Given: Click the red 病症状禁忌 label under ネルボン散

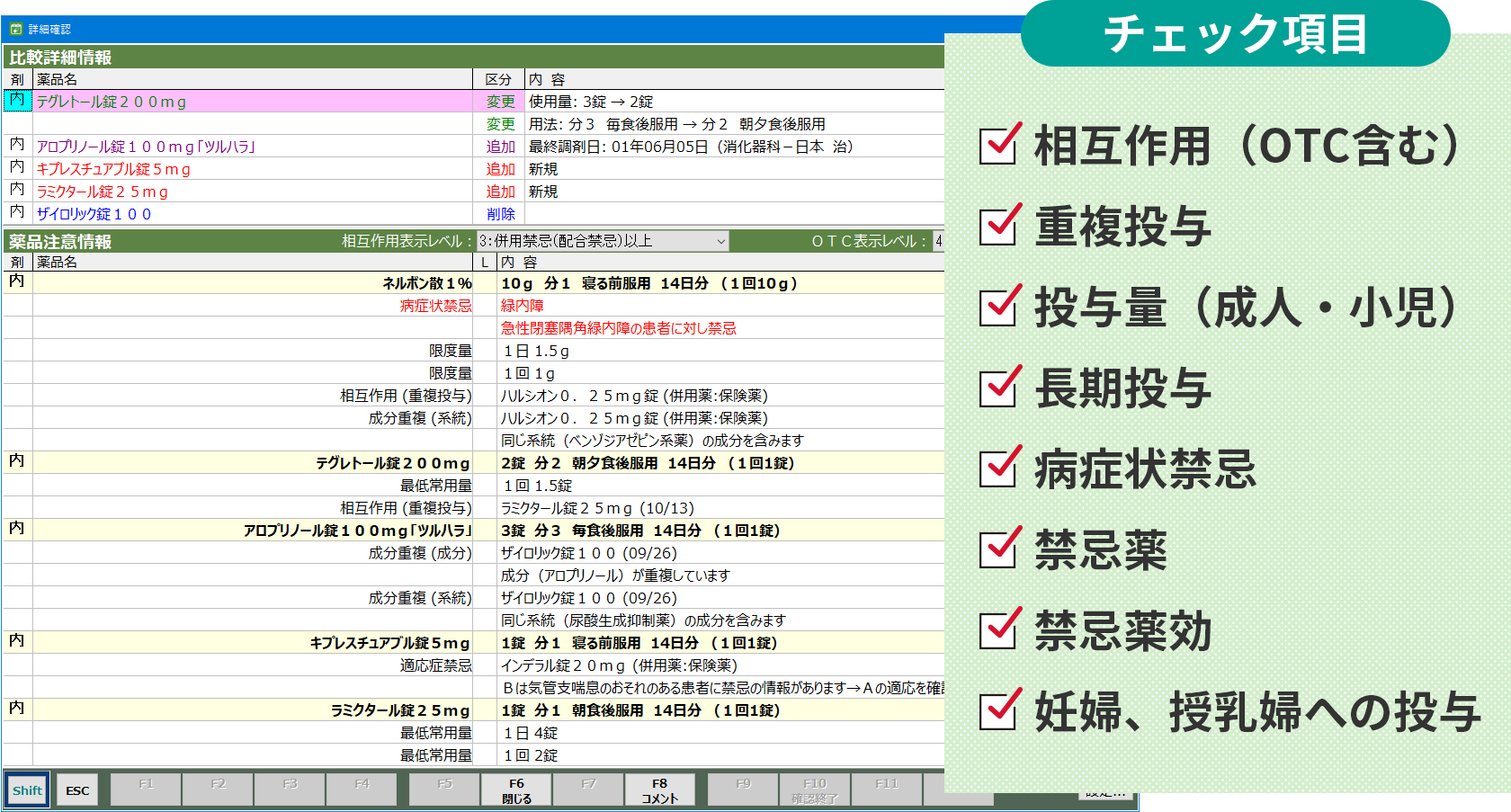Looking at the screenshot, I should pyautogui.click(x=435, y=306).
